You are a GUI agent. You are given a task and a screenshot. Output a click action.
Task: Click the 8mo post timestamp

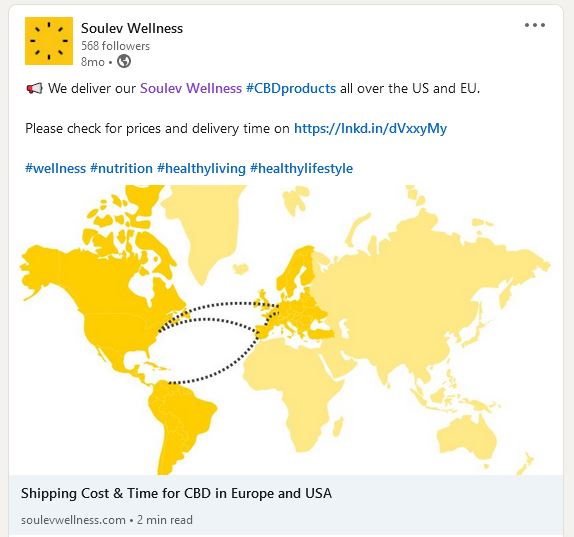pos(93,61)
